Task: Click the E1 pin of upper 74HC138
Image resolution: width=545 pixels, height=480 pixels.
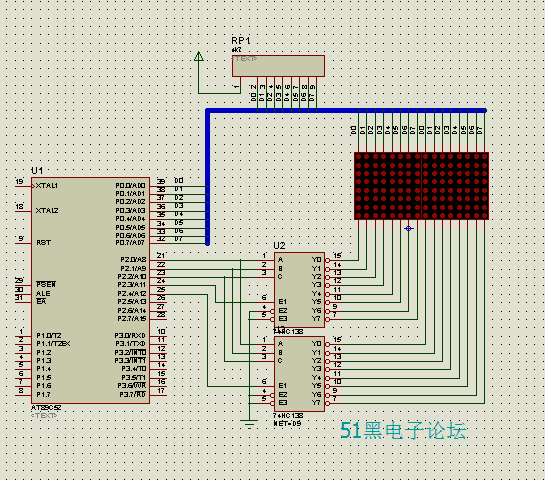Action: [283, 302]
